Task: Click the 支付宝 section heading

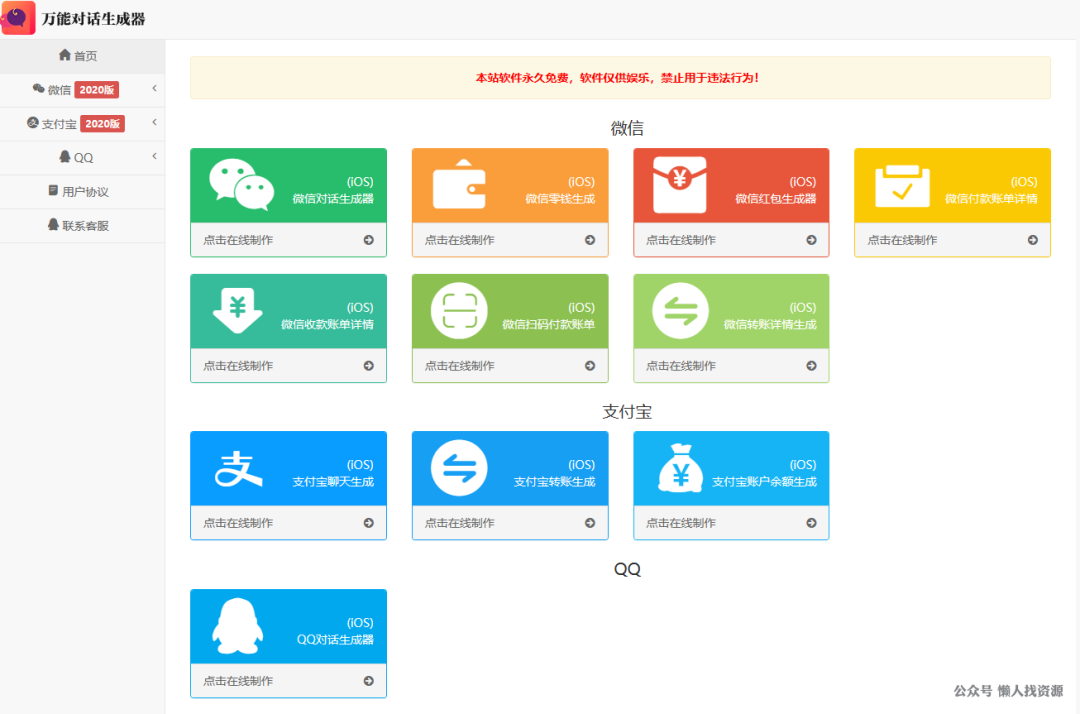Action: tap(627, 412)
